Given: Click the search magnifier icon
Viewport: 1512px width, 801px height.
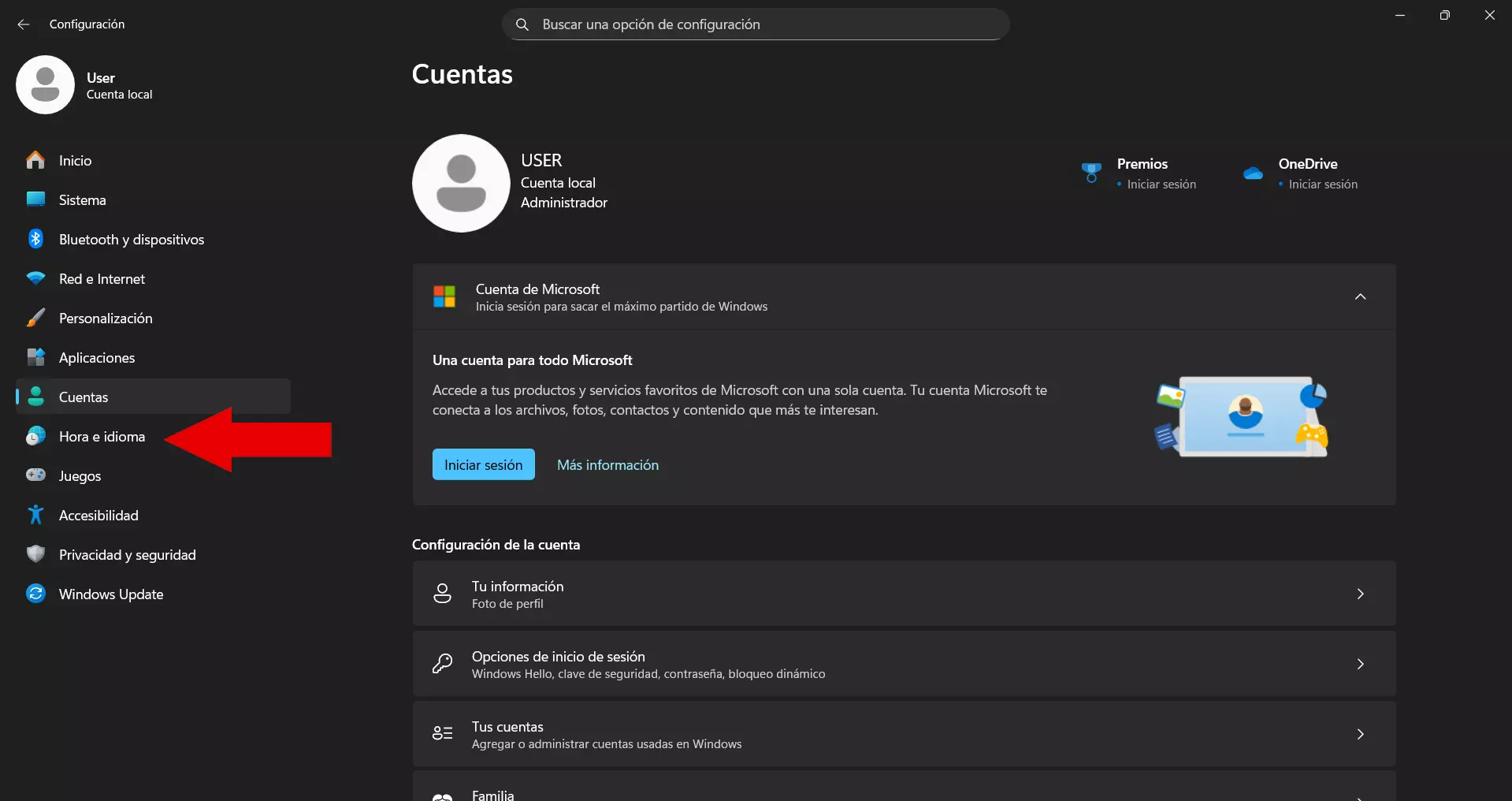Looking at the screenshot, I should tap(522, 24).
